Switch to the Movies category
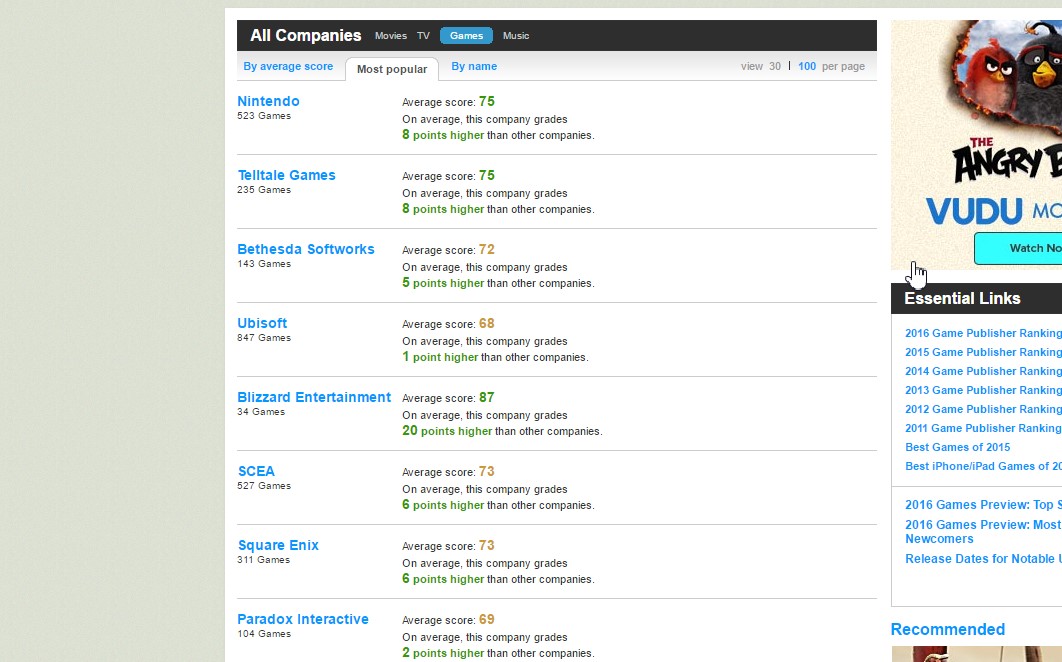This screenshot has width=1062, height=662. tap(391, 36)
